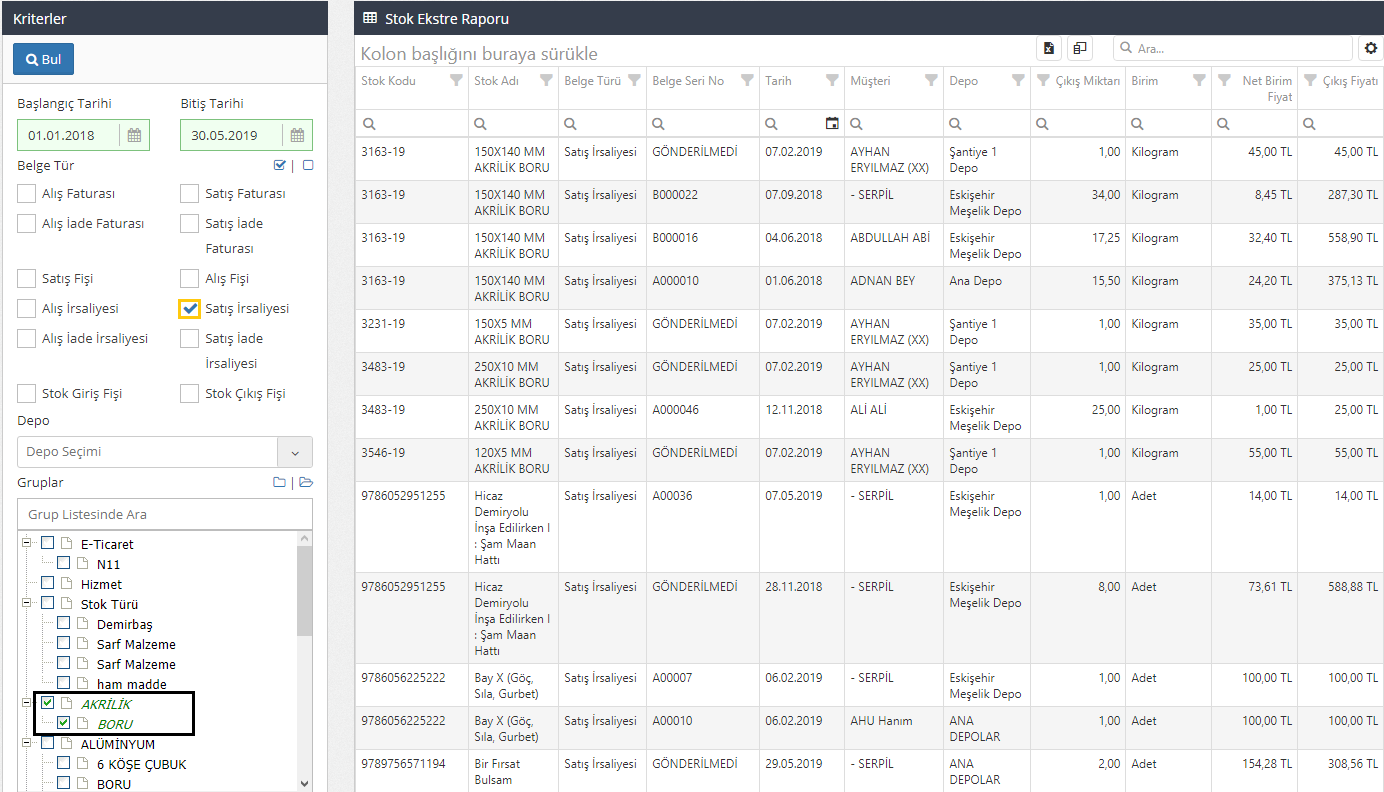The image size is (1384, 792).
Task: Collapse the Stok Türü tree node
Action: 27,604
